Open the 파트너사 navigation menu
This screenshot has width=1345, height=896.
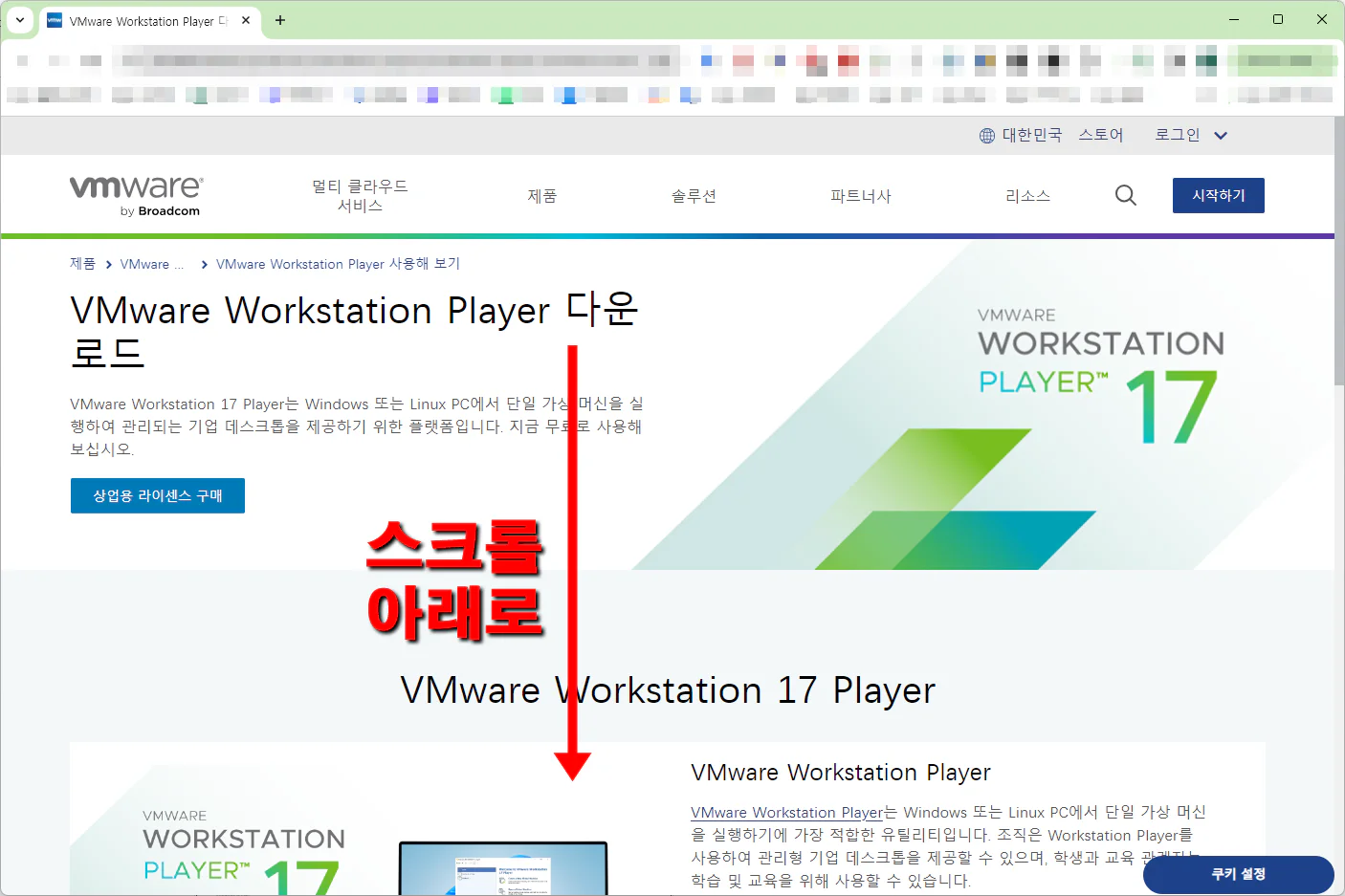(860, 195)
